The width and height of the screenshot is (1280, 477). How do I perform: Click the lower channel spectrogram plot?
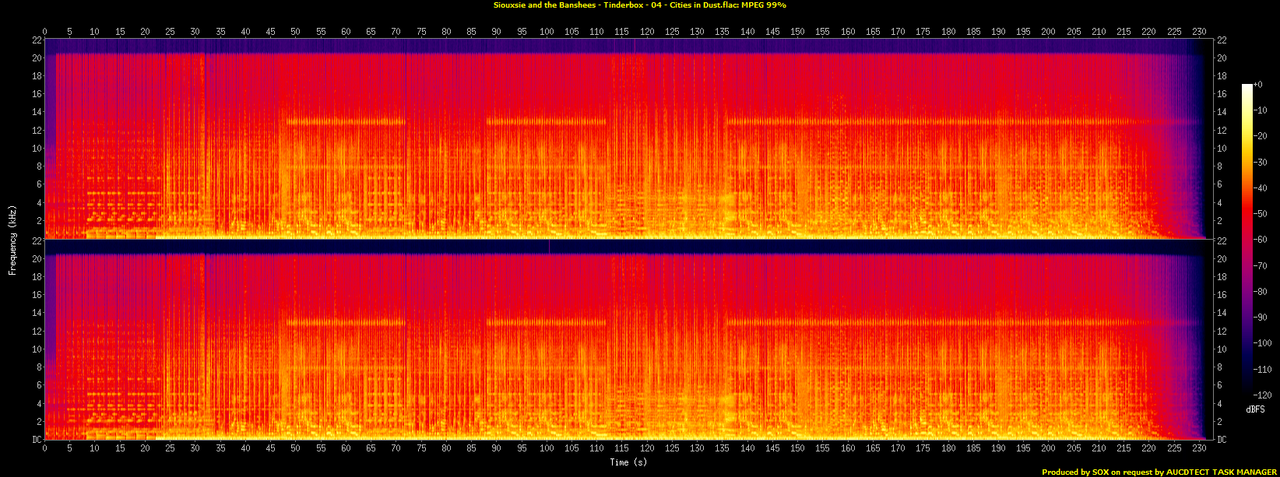tap(628, 340)
